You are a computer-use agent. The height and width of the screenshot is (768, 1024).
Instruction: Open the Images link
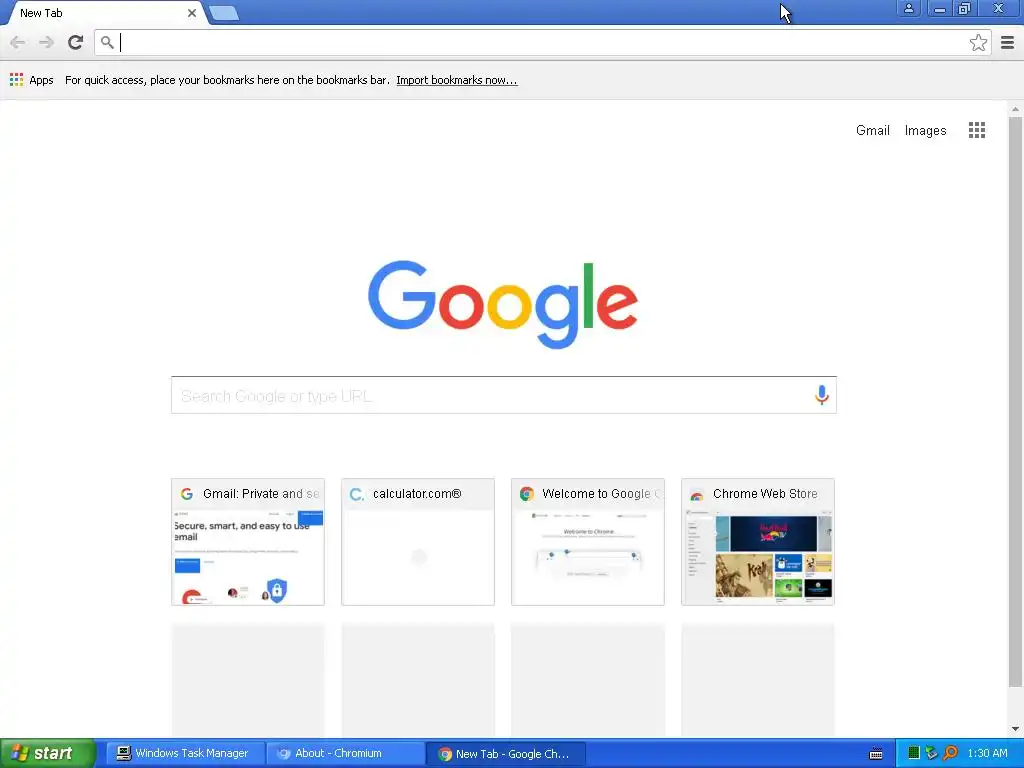[x=925, y=130]
